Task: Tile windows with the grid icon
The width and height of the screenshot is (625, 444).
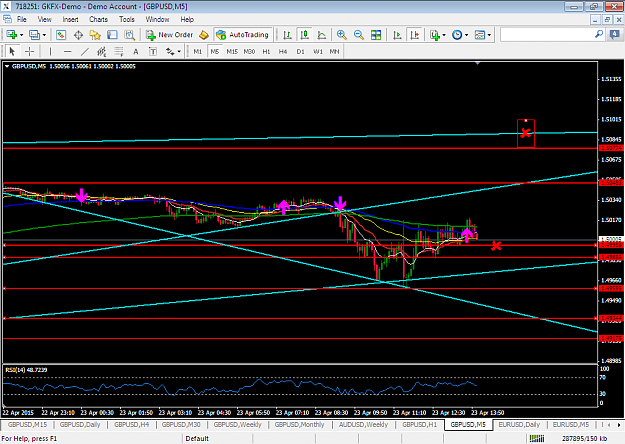Action: point(376,35)
